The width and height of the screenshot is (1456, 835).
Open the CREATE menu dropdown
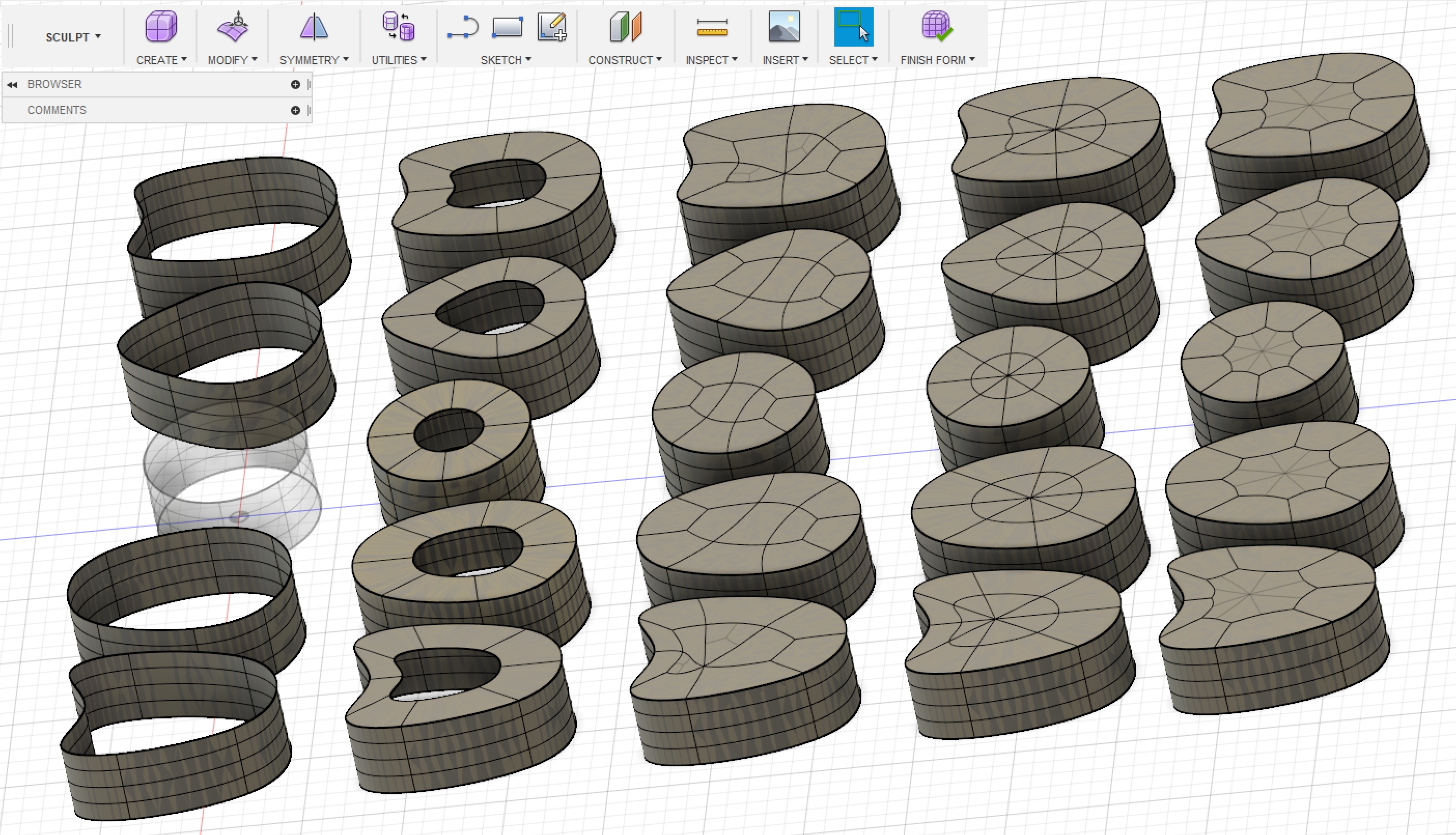pyautogui.click(x=161, y=60)
